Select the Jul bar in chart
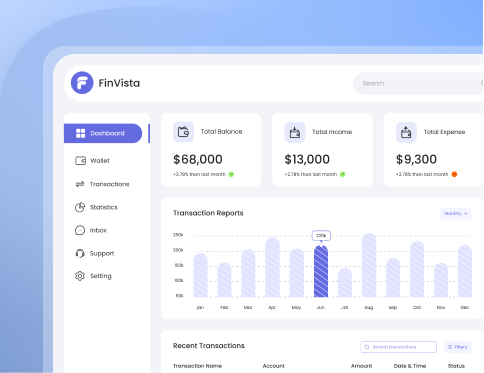Viewport: 484px width, 373px height. point(345,283)
